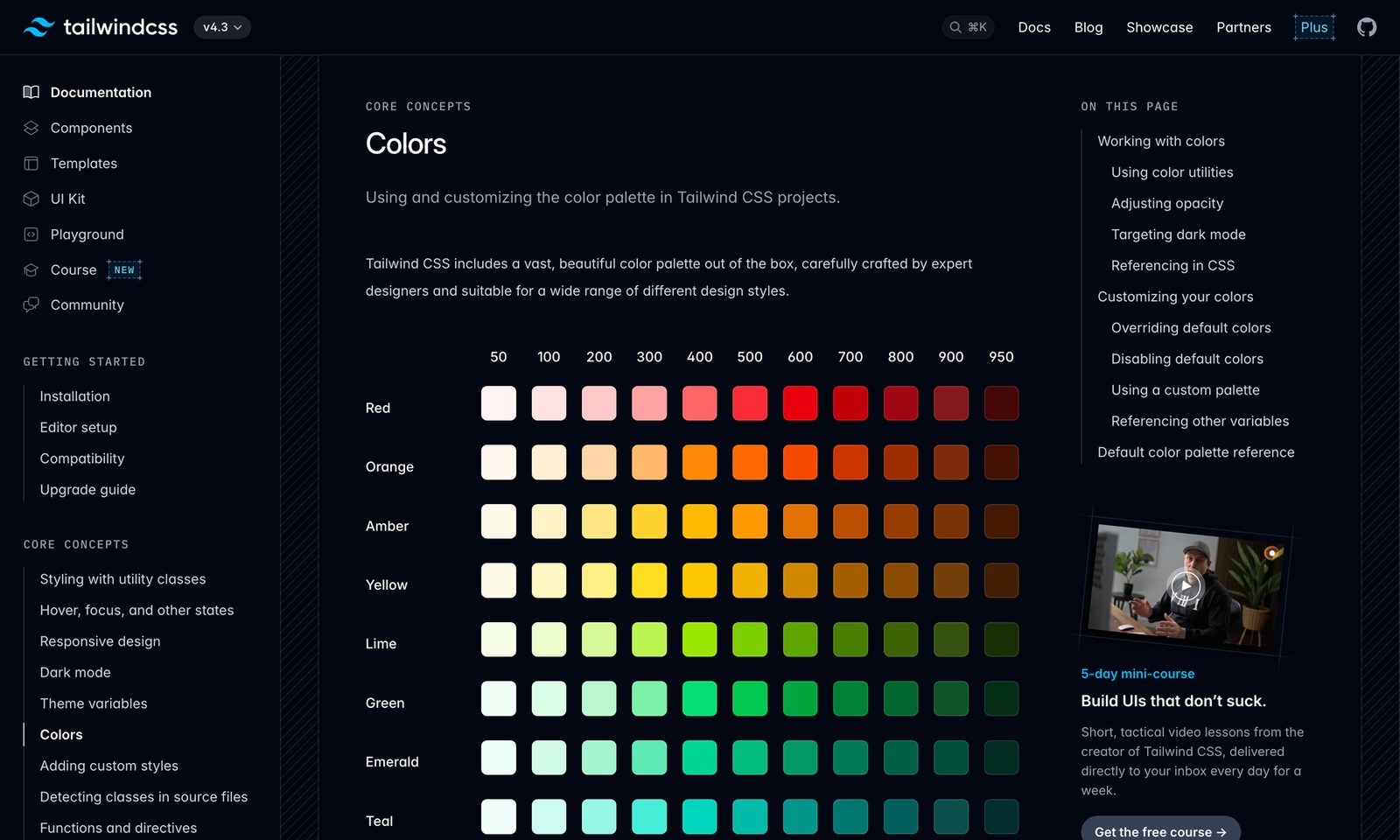Click the Templates layout icon

(31, 164)
